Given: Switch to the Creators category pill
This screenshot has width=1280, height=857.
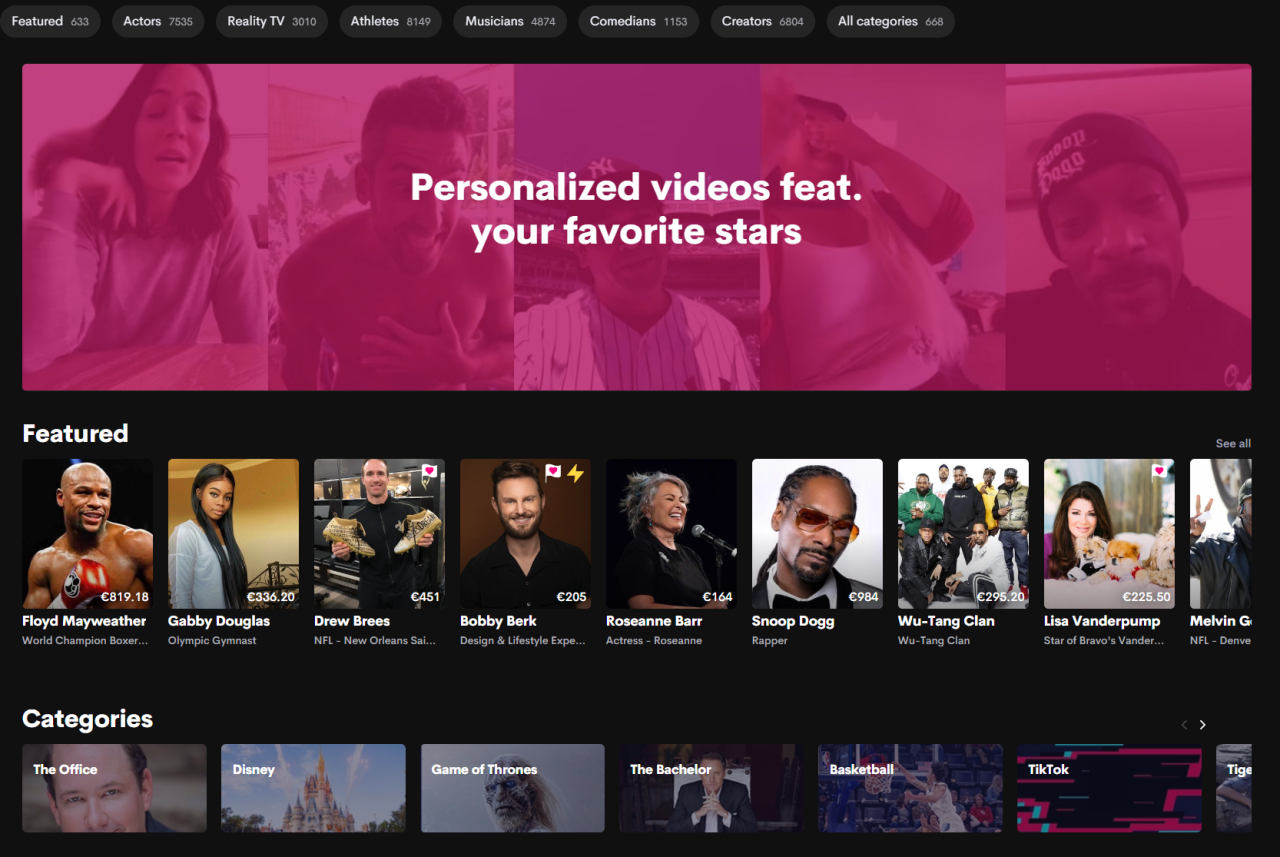Looking at the screenshot, I should (x=762, y=21).
